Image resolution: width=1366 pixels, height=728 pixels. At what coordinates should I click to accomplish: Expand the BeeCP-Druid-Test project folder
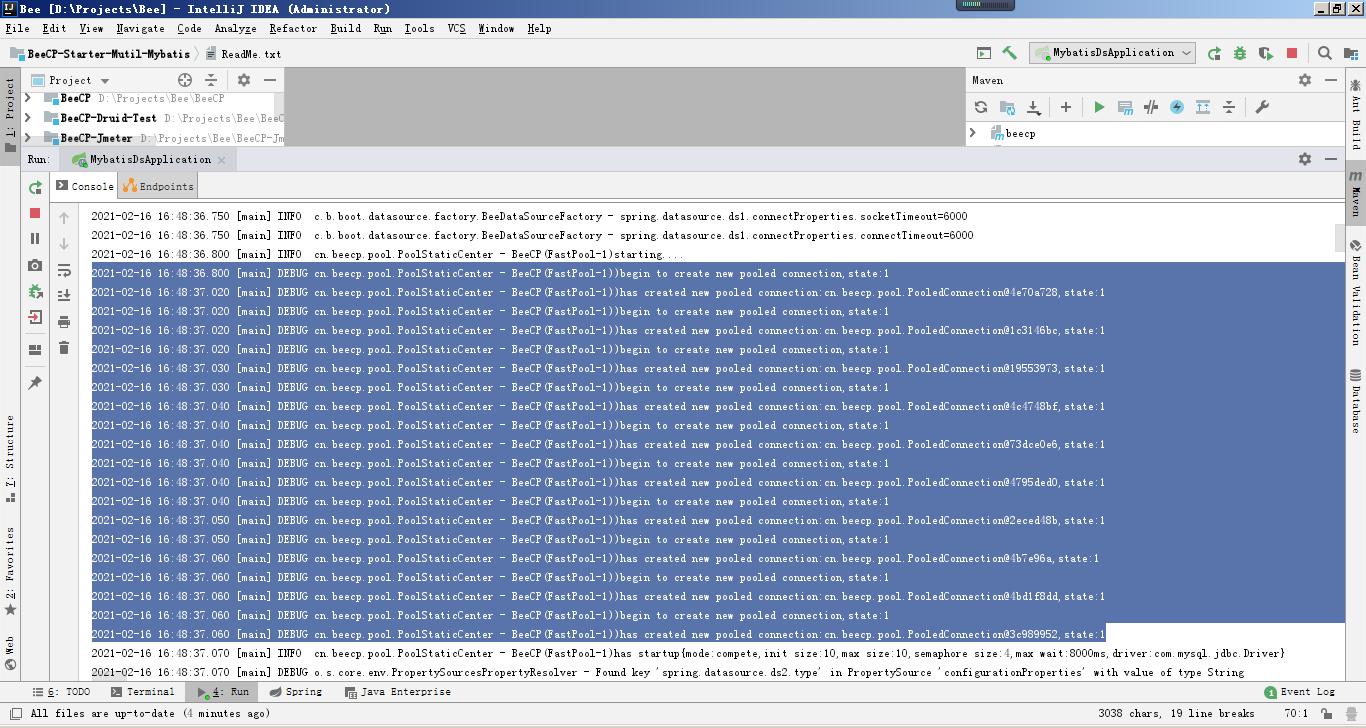[x=28, y=118]
